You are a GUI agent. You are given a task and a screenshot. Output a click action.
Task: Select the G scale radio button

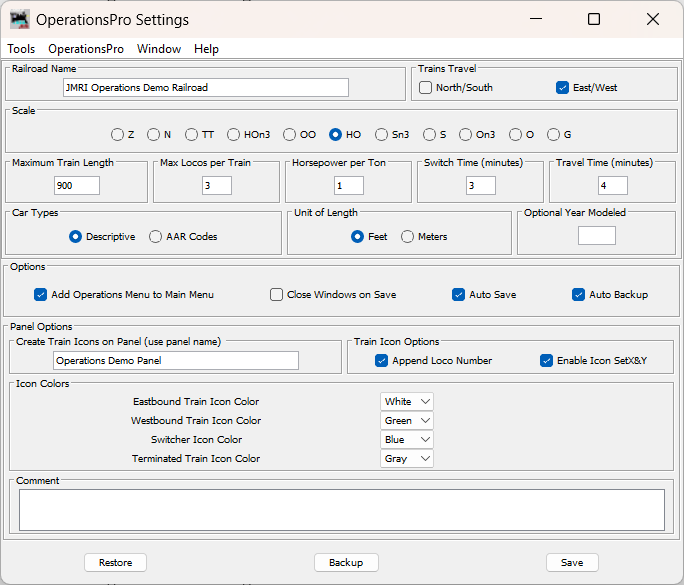click(553, 134)
